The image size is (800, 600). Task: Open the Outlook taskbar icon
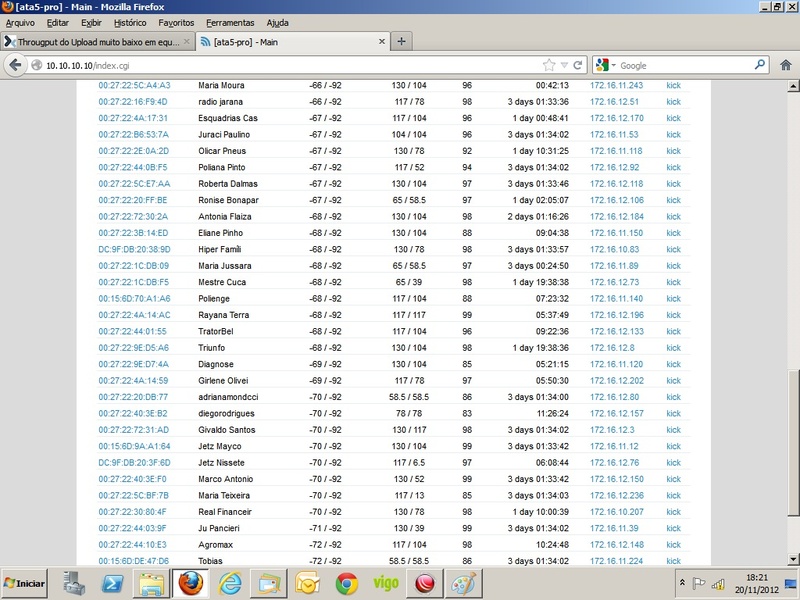(308, 583)
